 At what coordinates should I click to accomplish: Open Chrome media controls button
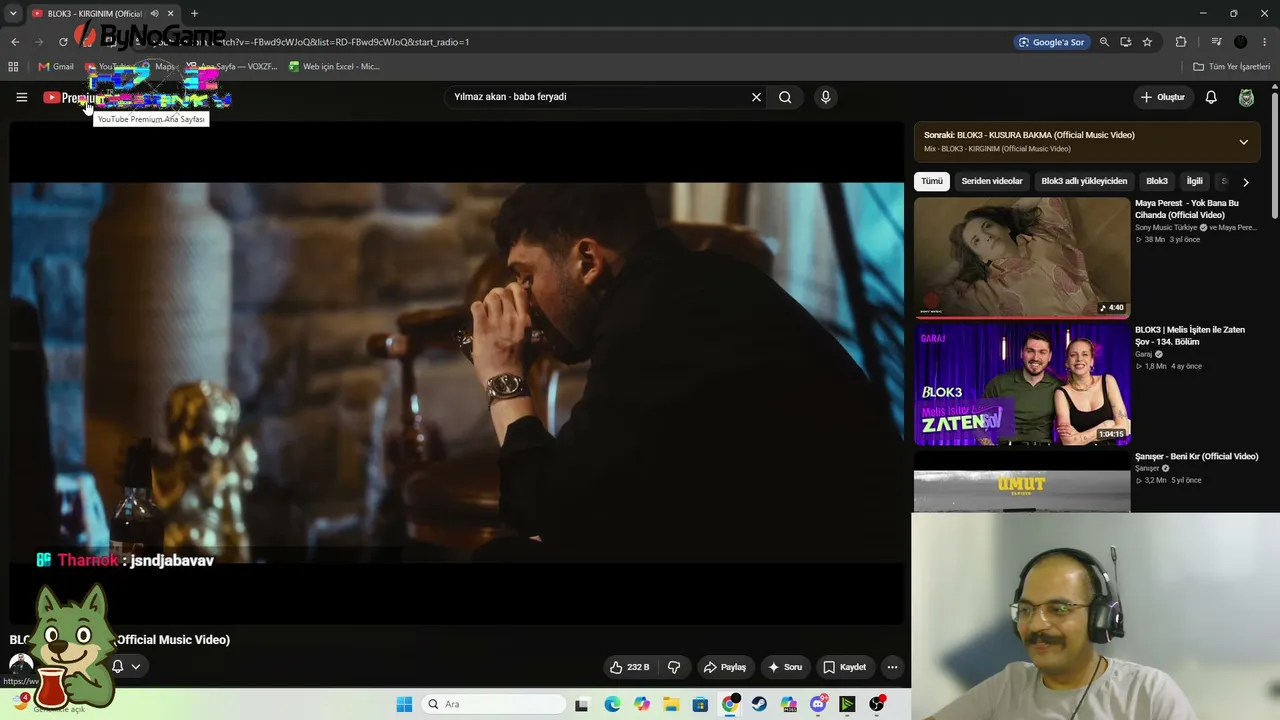[x=1216, y=42]
